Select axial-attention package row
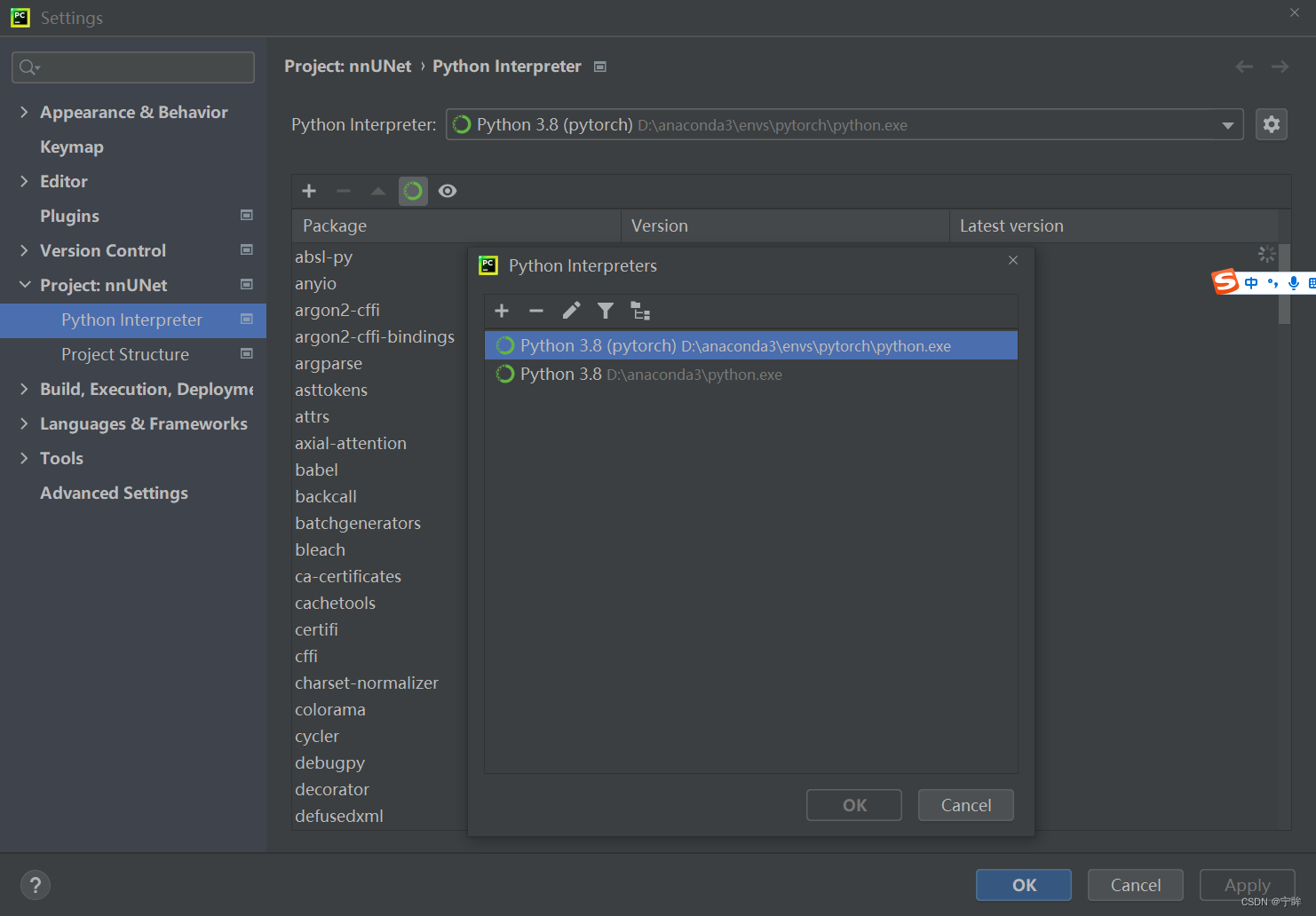Screen dimensions: 1316x916 (351, 443)
